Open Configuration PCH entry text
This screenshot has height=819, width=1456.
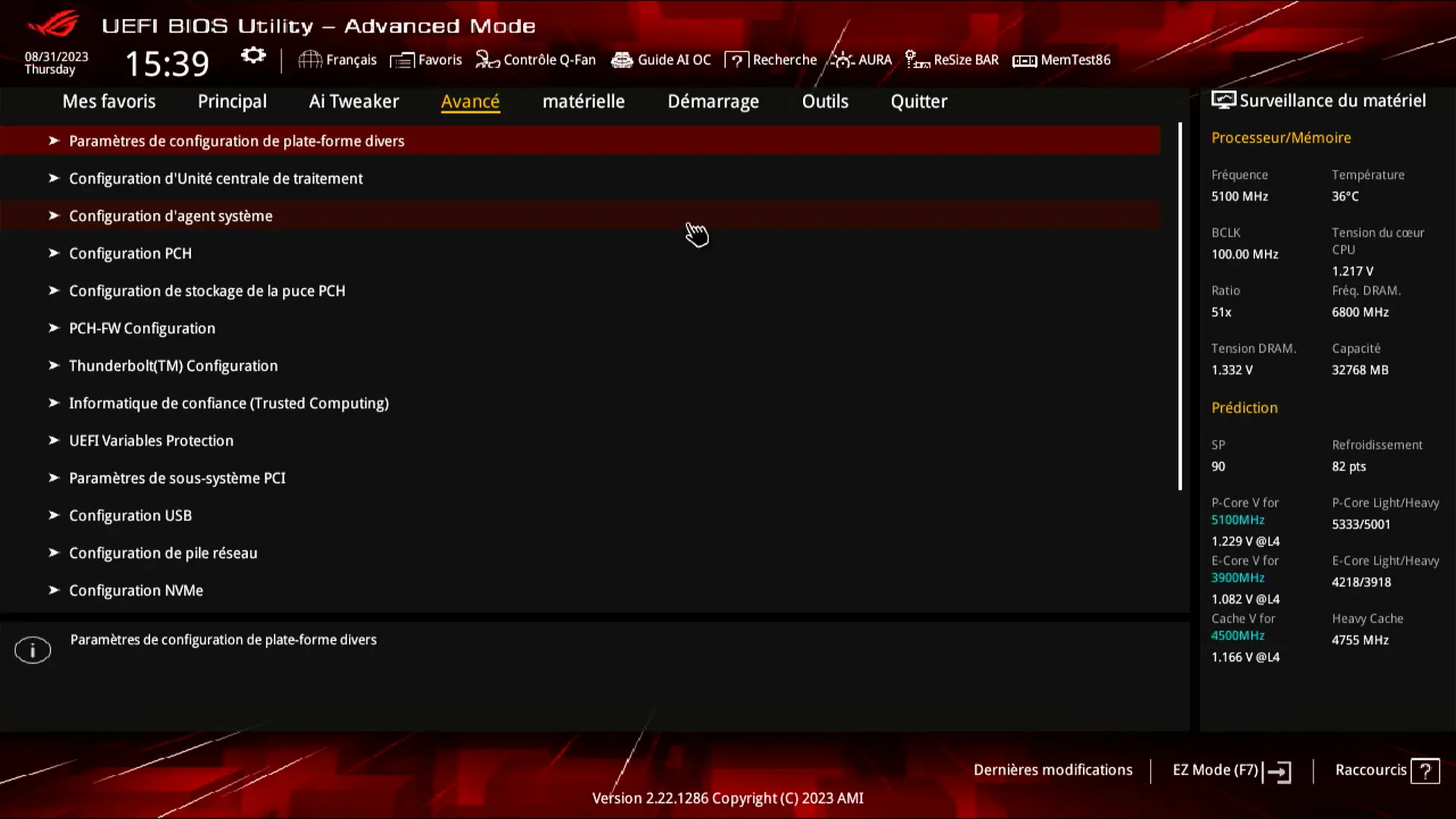(130, 253)
